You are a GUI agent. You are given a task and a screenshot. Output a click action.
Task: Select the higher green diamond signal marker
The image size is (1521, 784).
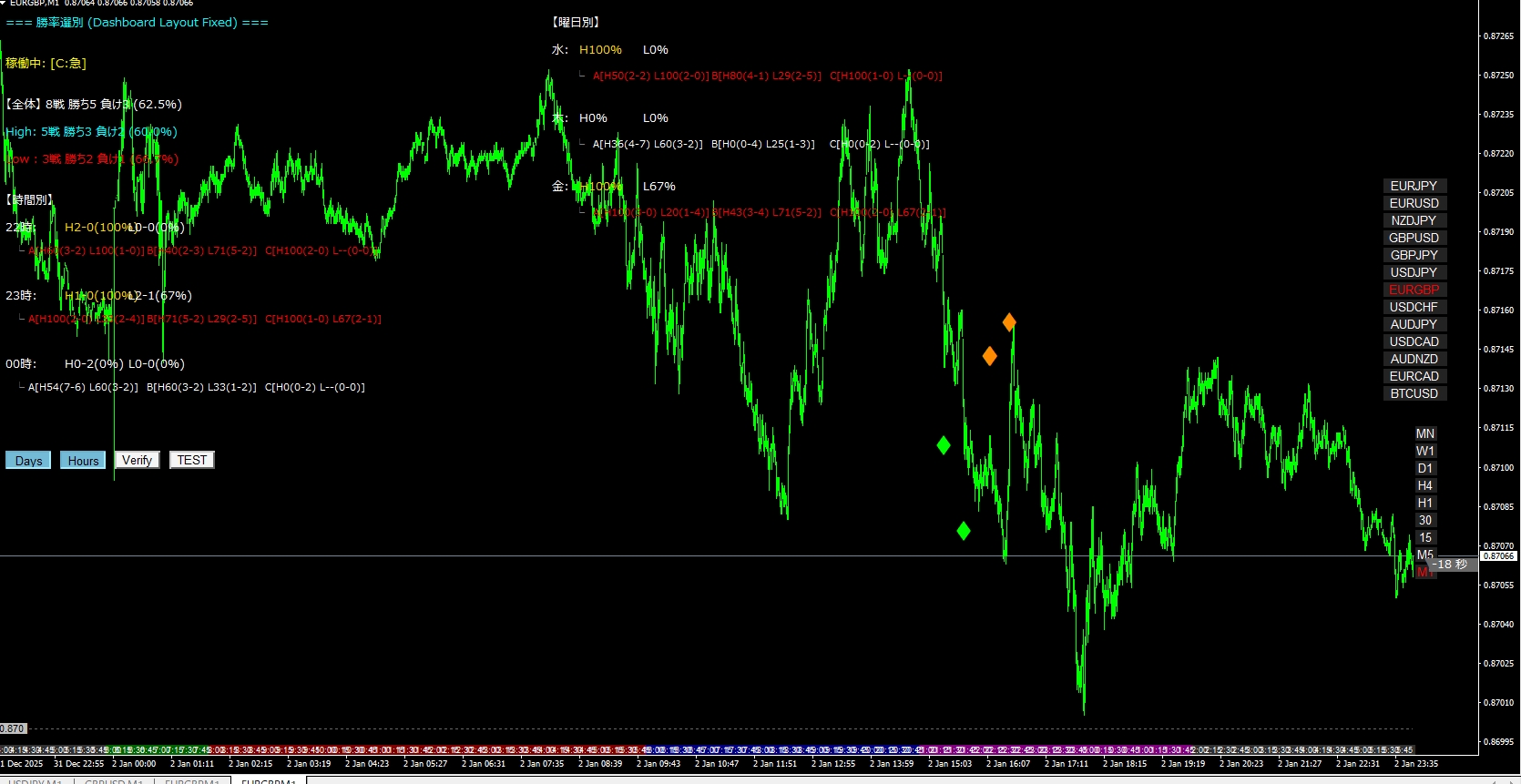[944, 445]
